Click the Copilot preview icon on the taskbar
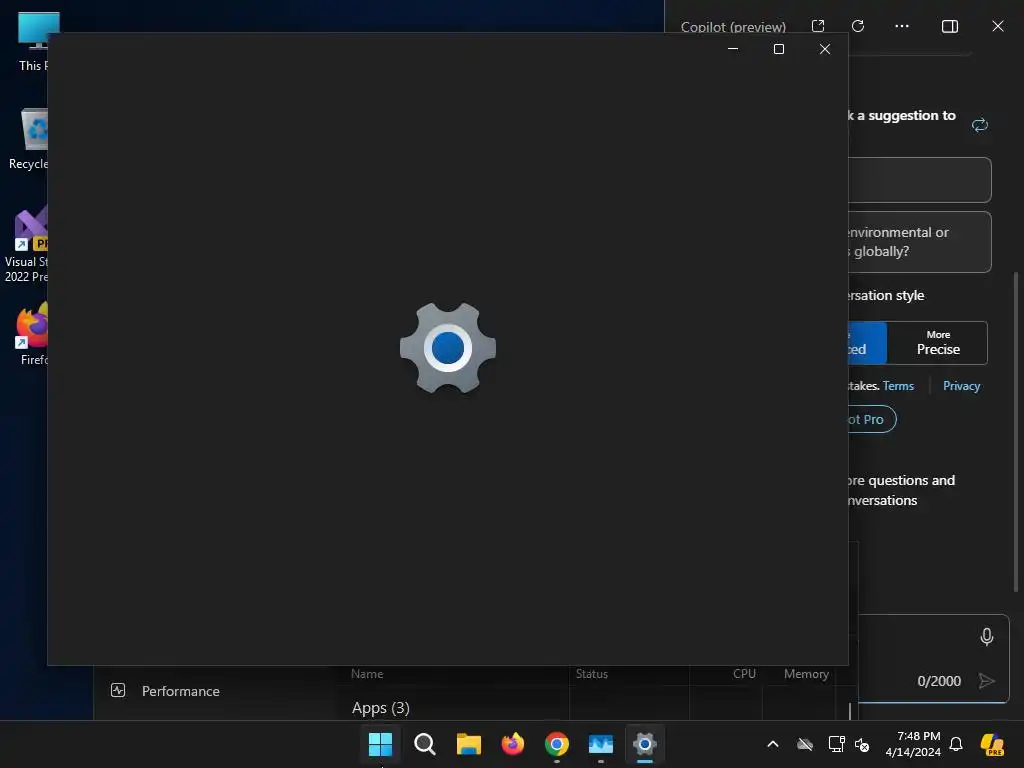The image size is (1024, 768). [992, 744]
